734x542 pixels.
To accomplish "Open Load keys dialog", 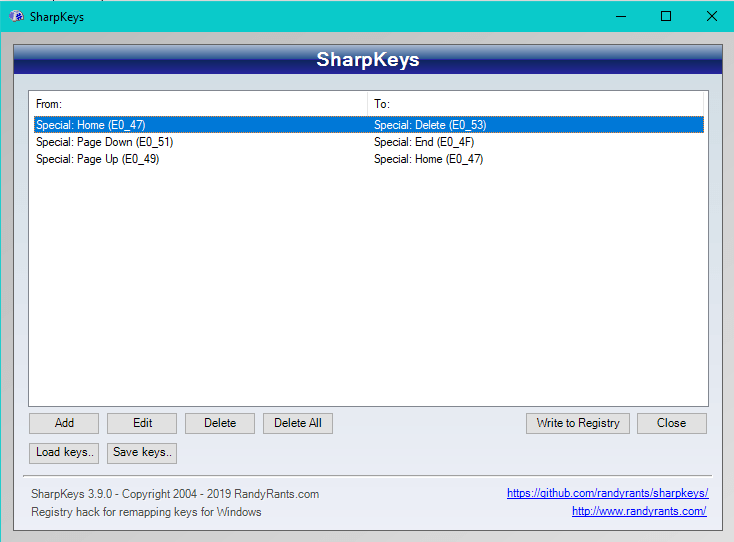I will 64,453.
